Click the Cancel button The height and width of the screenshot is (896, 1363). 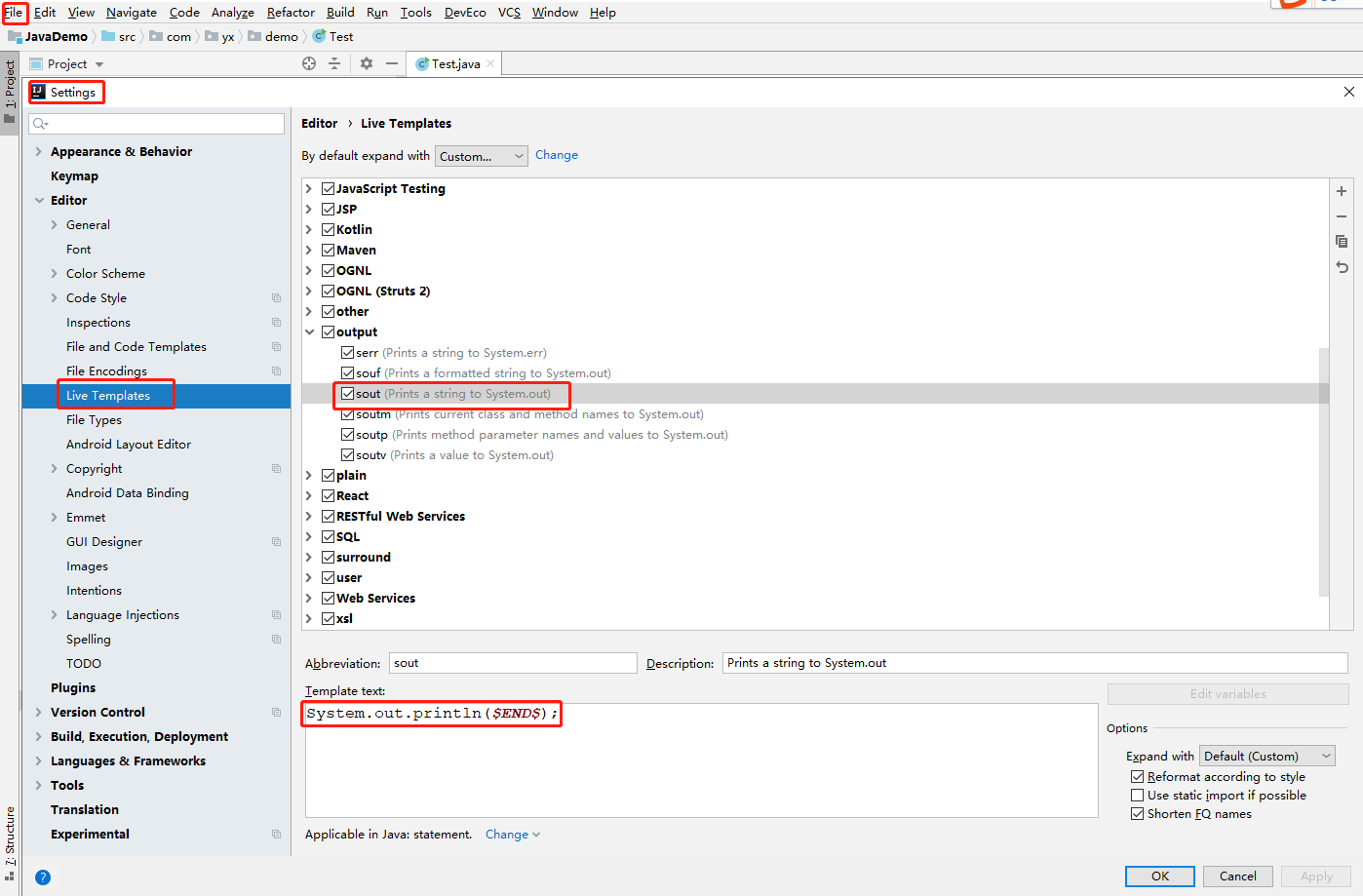[x=1238, y=877]
